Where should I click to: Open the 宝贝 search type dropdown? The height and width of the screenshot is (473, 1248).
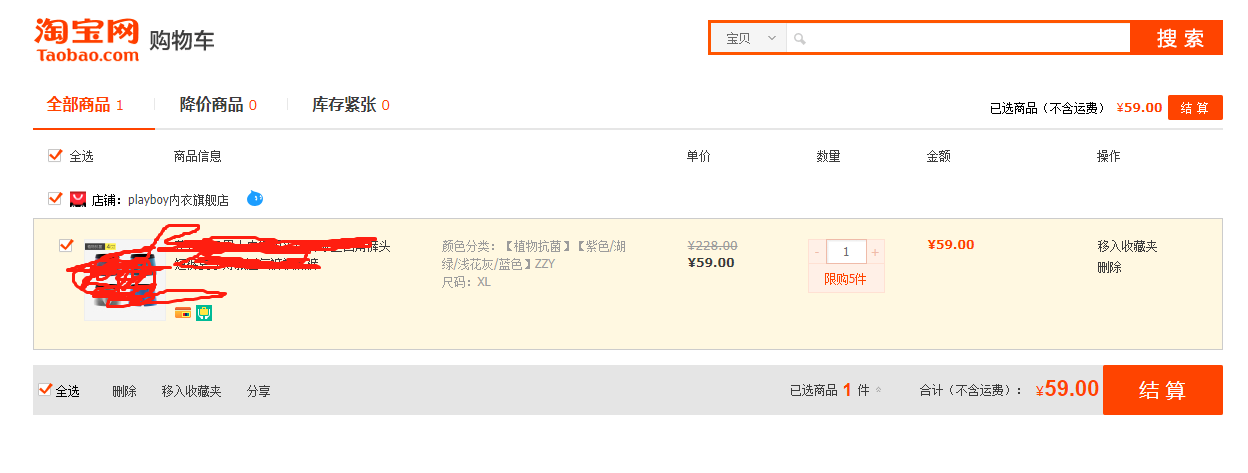749,38
